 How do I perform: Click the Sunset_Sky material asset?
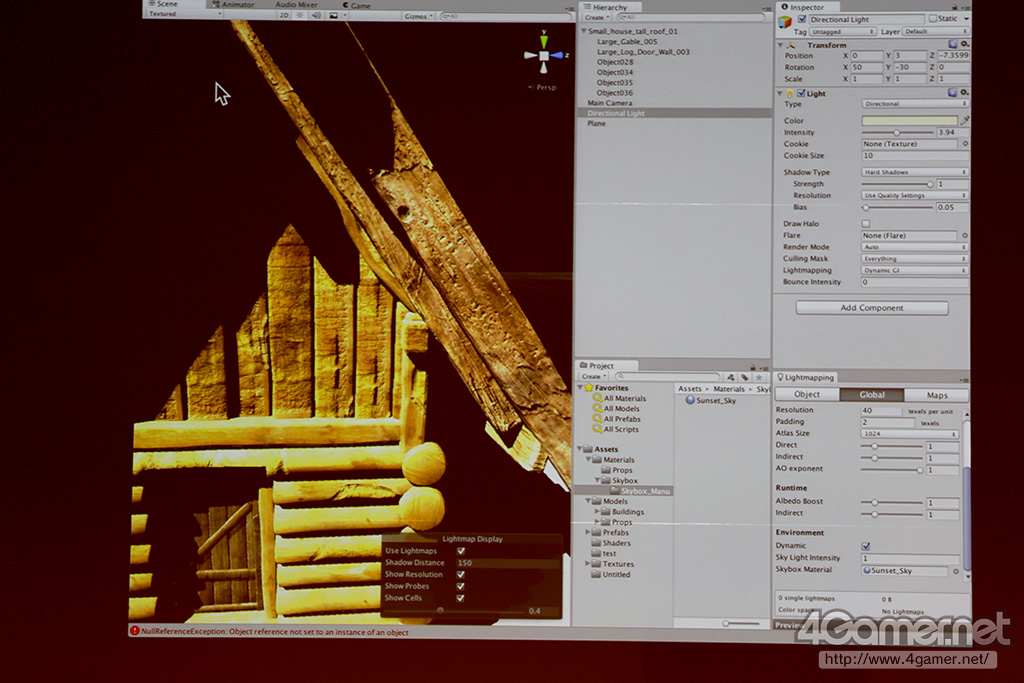point(714,400)
